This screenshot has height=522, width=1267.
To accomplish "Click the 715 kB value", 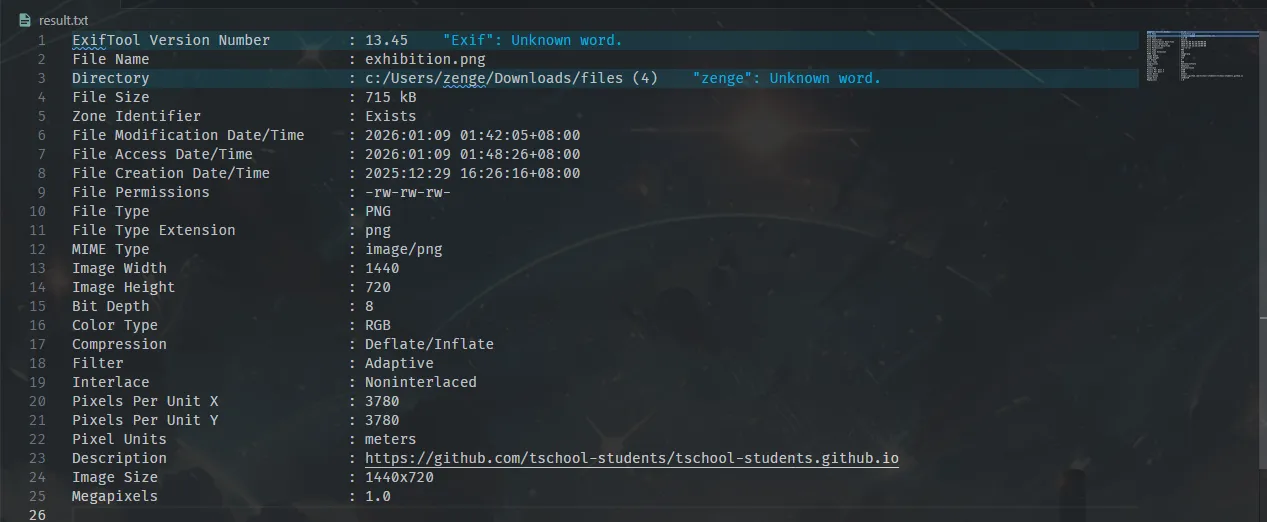I will [x=391, y=97].
